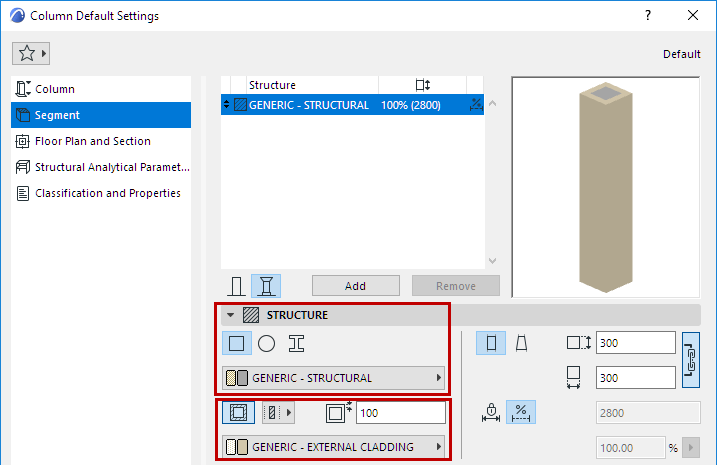Open the veneer type flyout
This screenshot has height=465, width=717.
(278, 412)
